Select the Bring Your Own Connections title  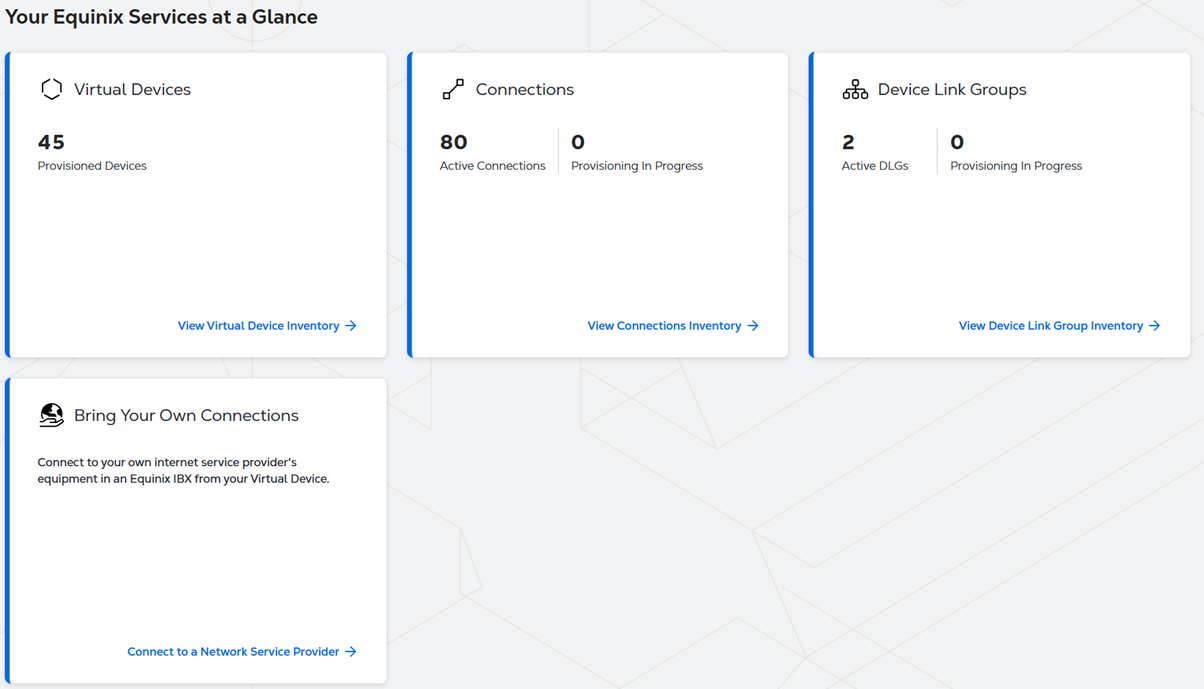pos(186,415)
